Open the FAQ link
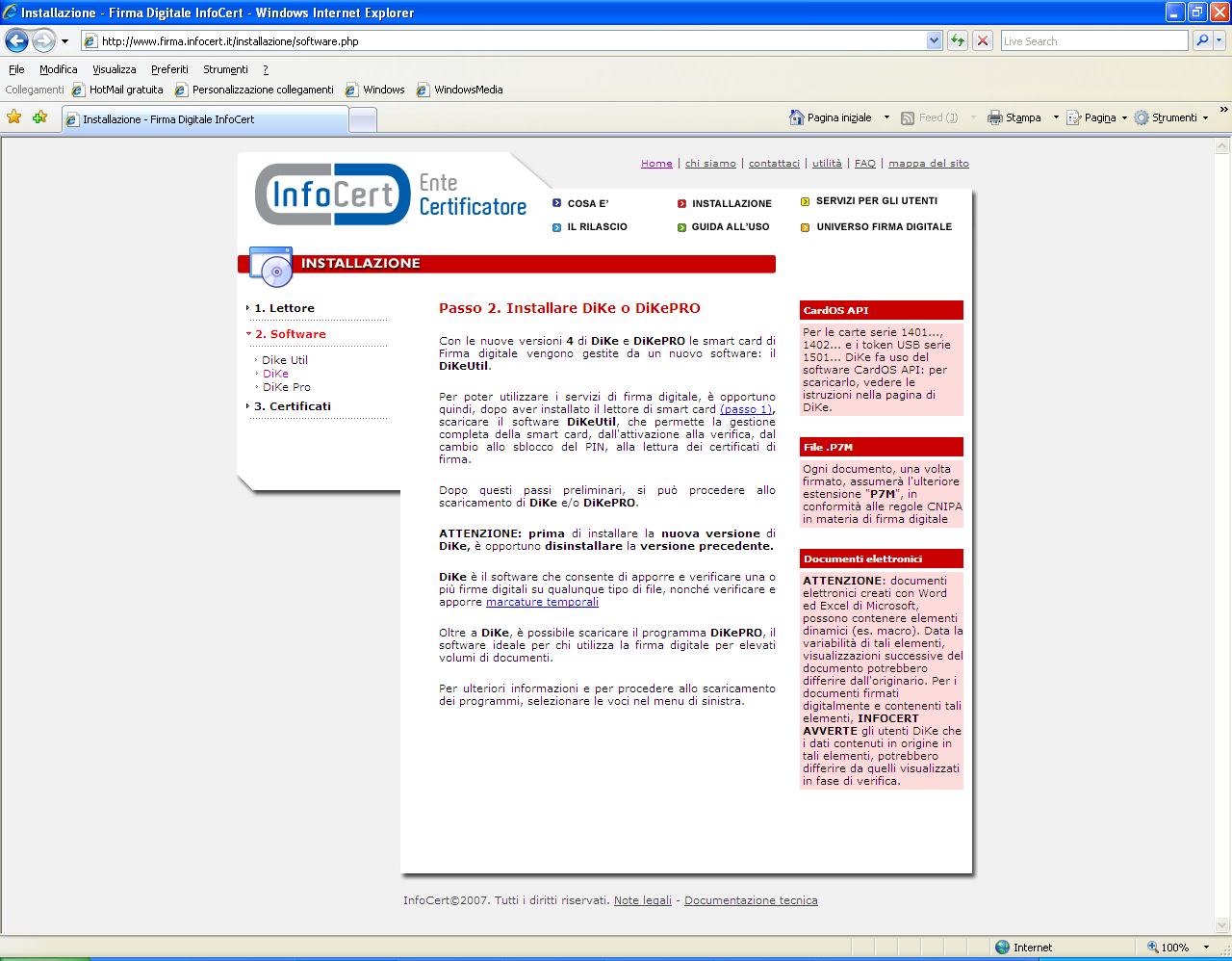This screenshot has height=961, width=1232. tap(865, 164)
